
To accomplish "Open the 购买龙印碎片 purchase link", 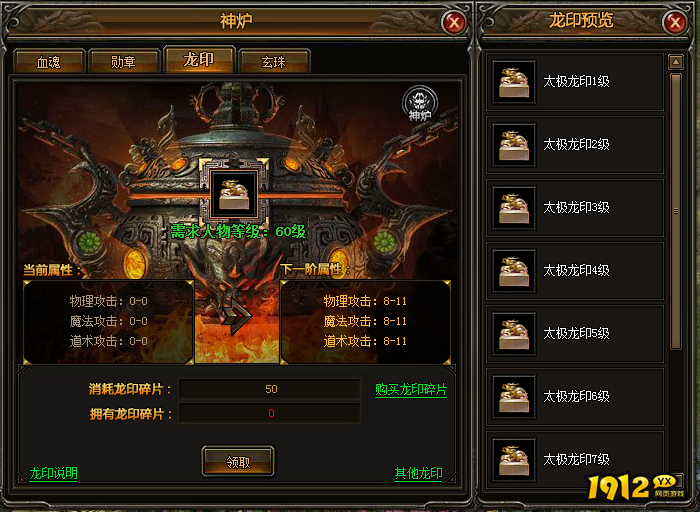I will pyautogui.click(x=411, y=390).
